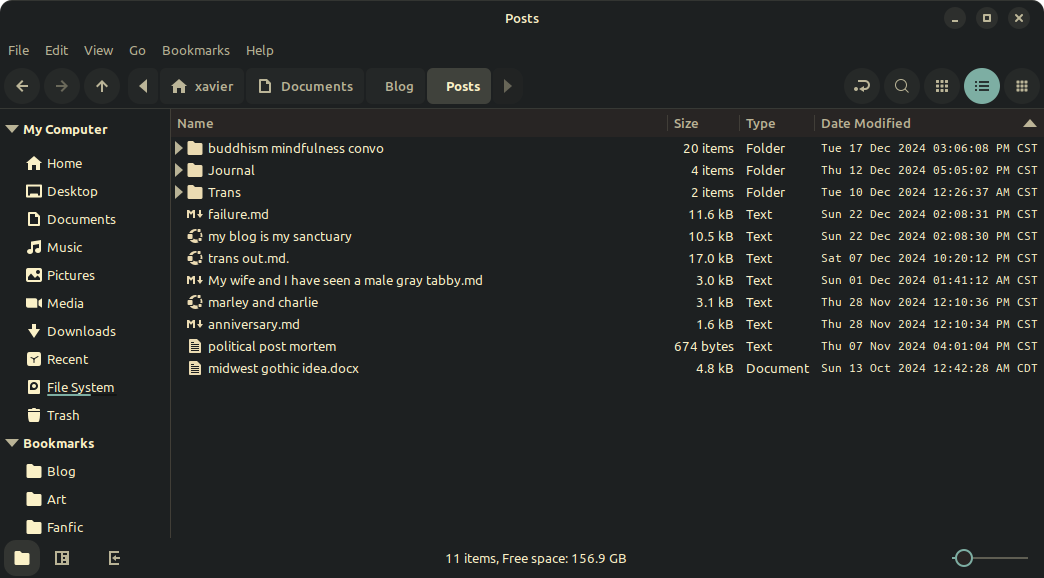Open the Fanfic bookmark
Image resolution: width=1044 pixels, height=578 pixels.
pyautogui.click(x=65, y=527)
